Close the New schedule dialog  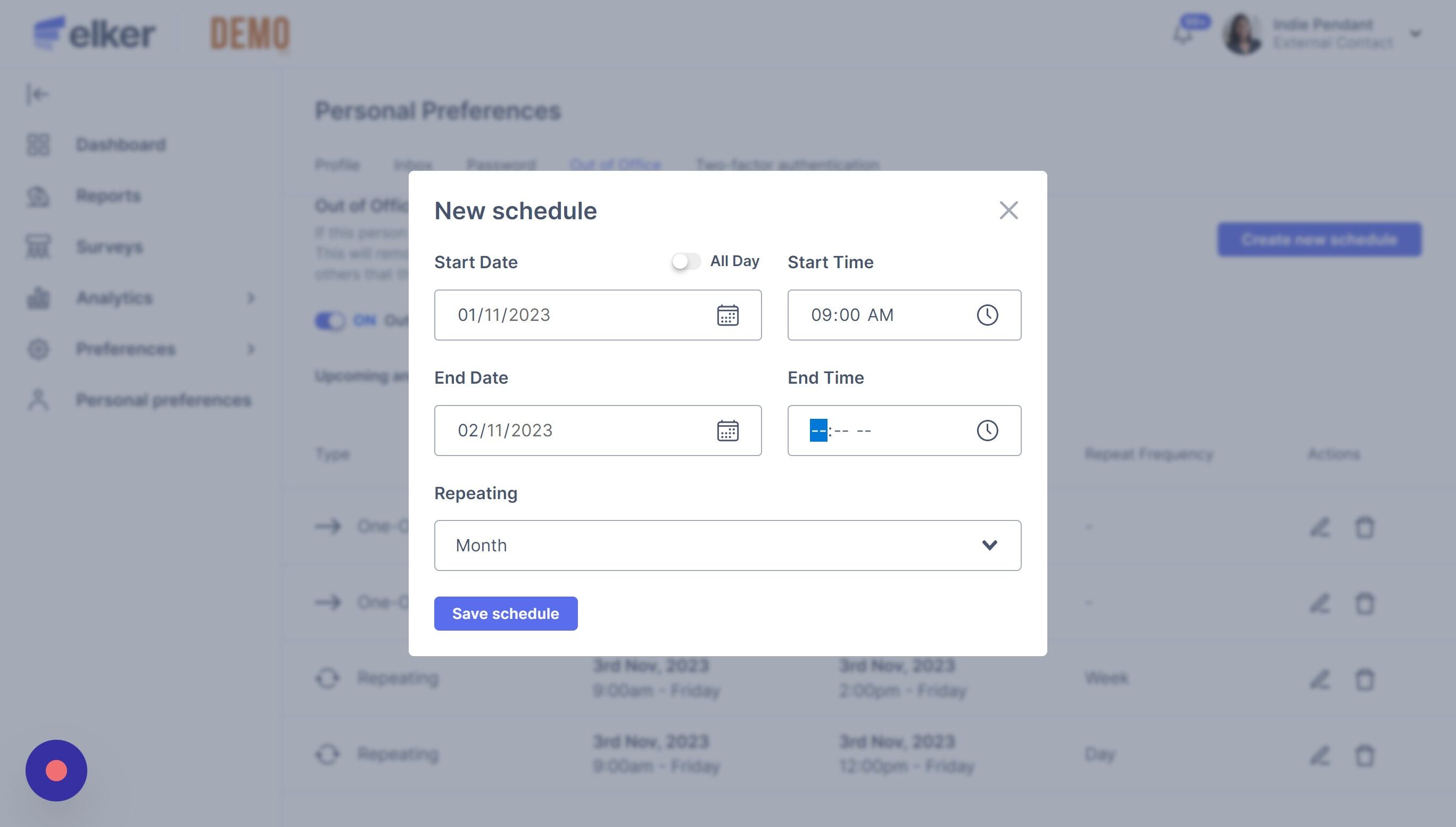[x=1008, y=210]
